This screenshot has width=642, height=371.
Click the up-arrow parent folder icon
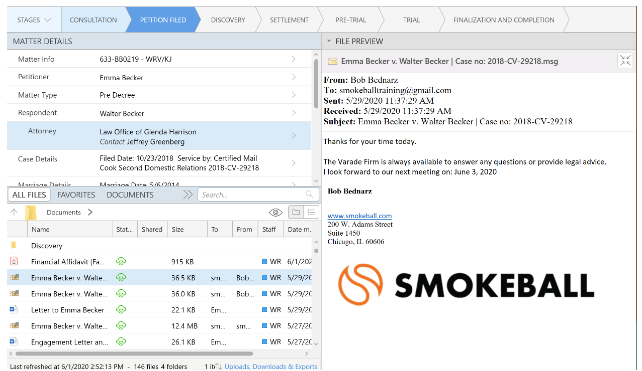point(14,212)
